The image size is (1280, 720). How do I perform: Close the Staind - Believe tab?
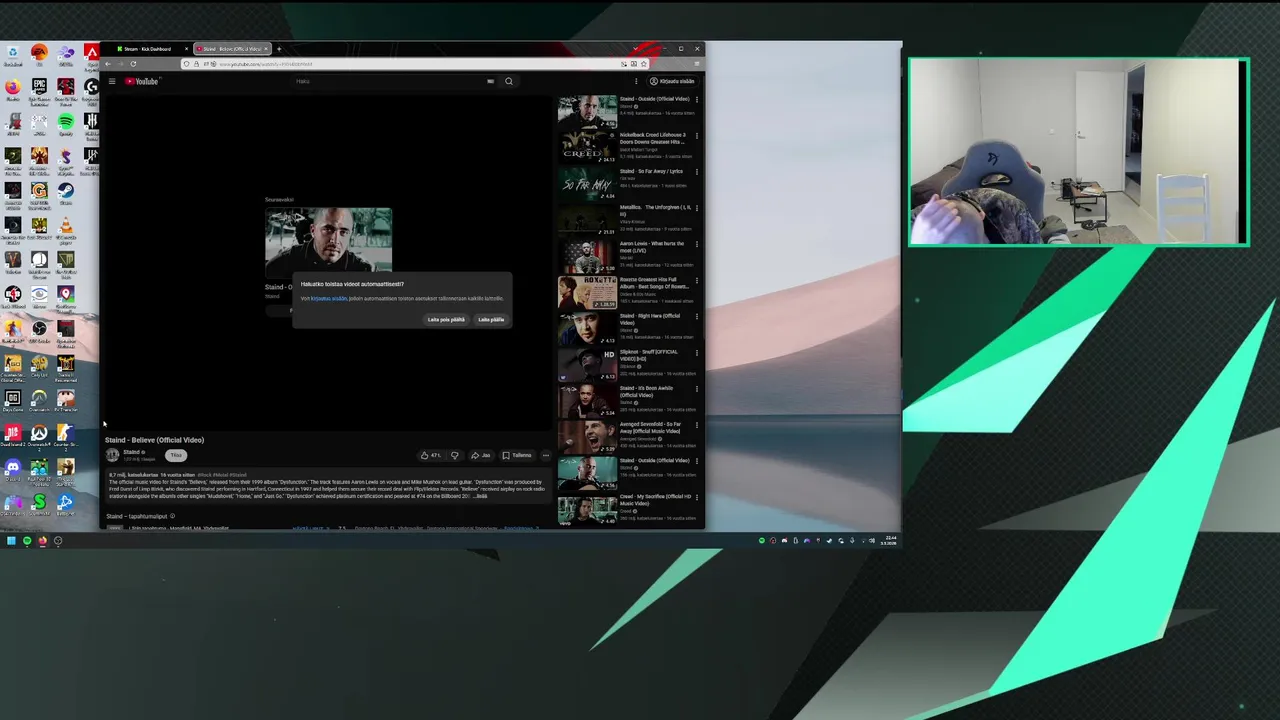coord(265,49)
